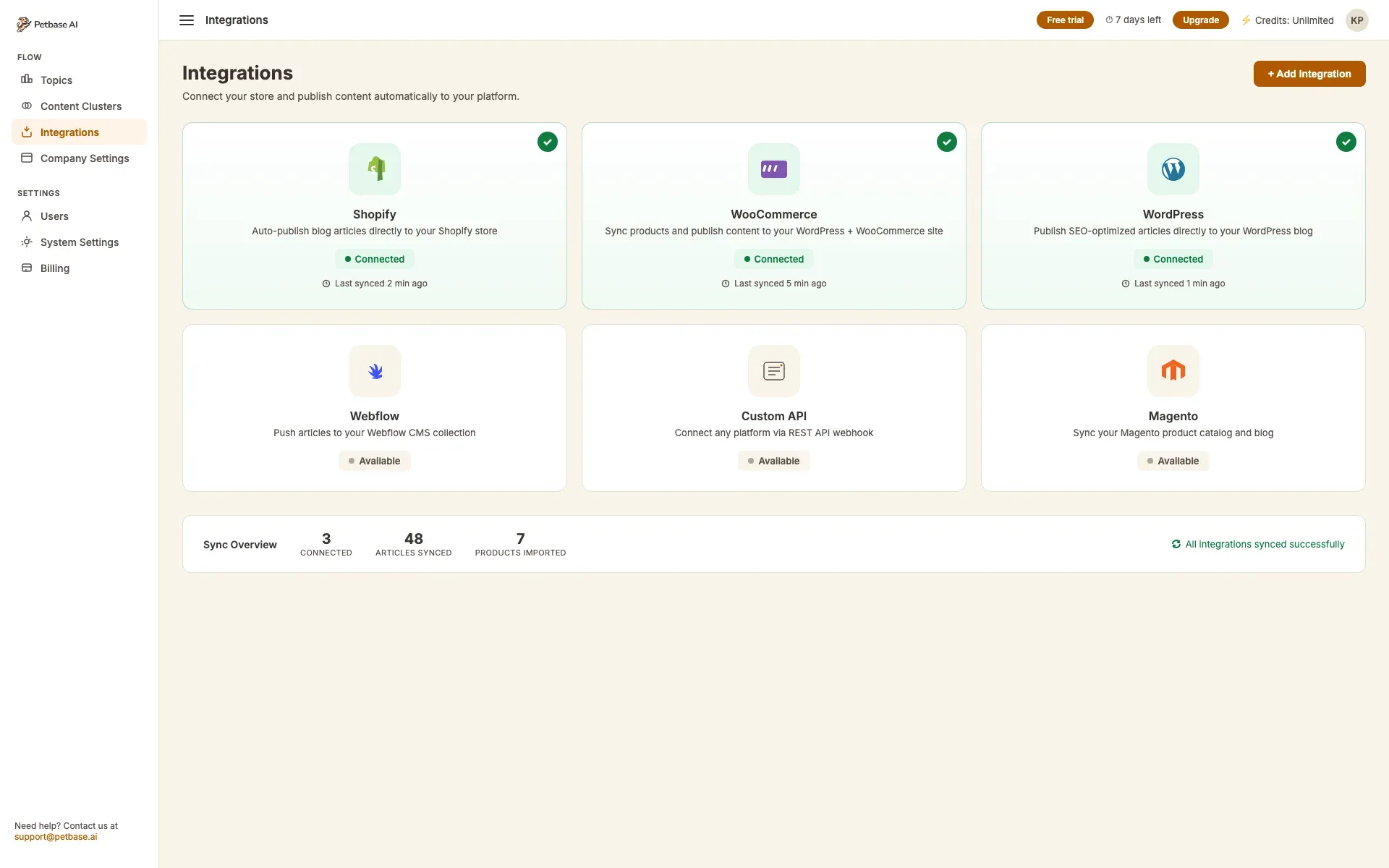Click the Custom API document icon
Viewport: 1389px width, 868px height.
point(773,370)
